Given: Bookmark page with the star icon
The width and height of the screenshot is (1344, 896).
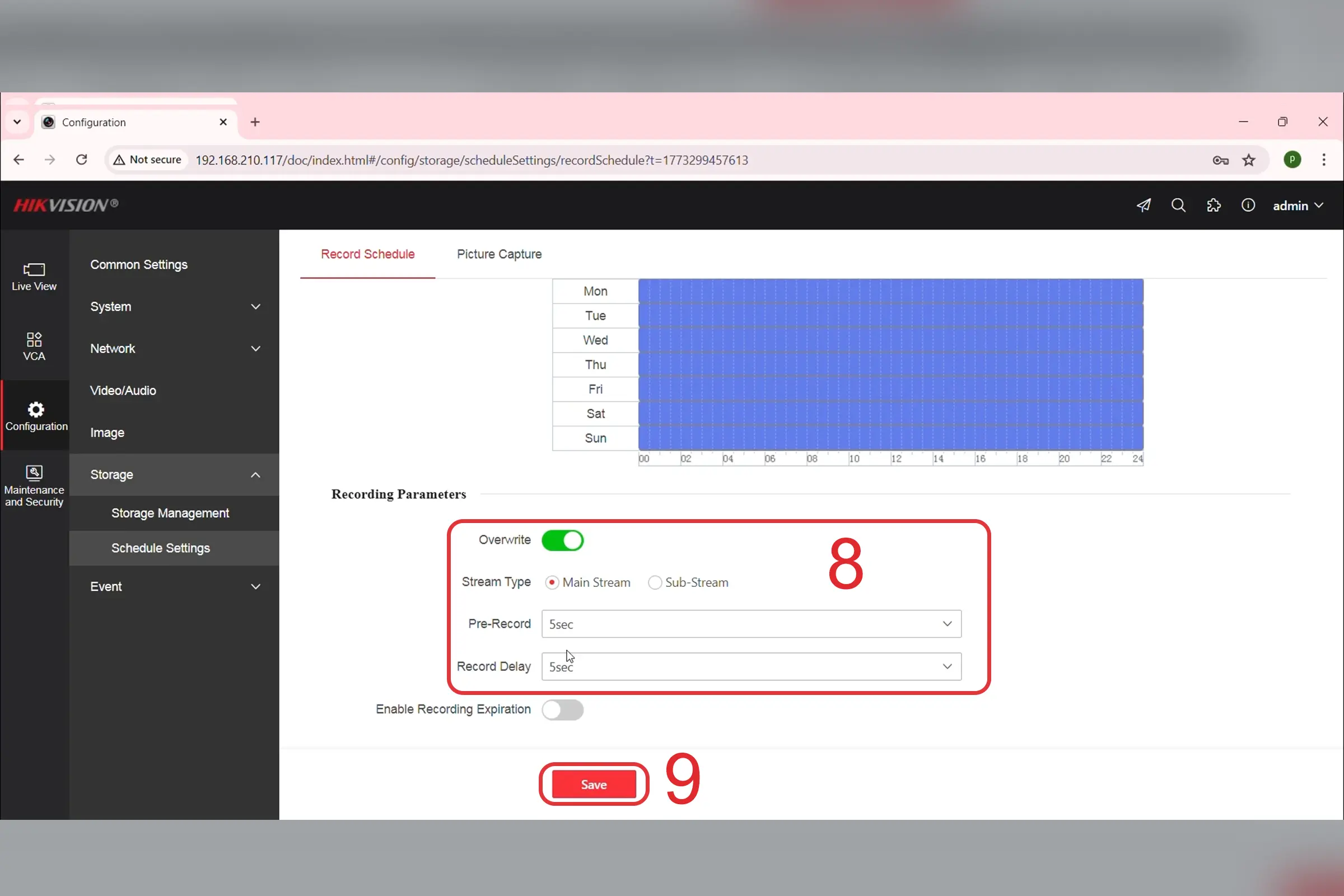Looking at the screenshot, I should [x=1249, y=160].
